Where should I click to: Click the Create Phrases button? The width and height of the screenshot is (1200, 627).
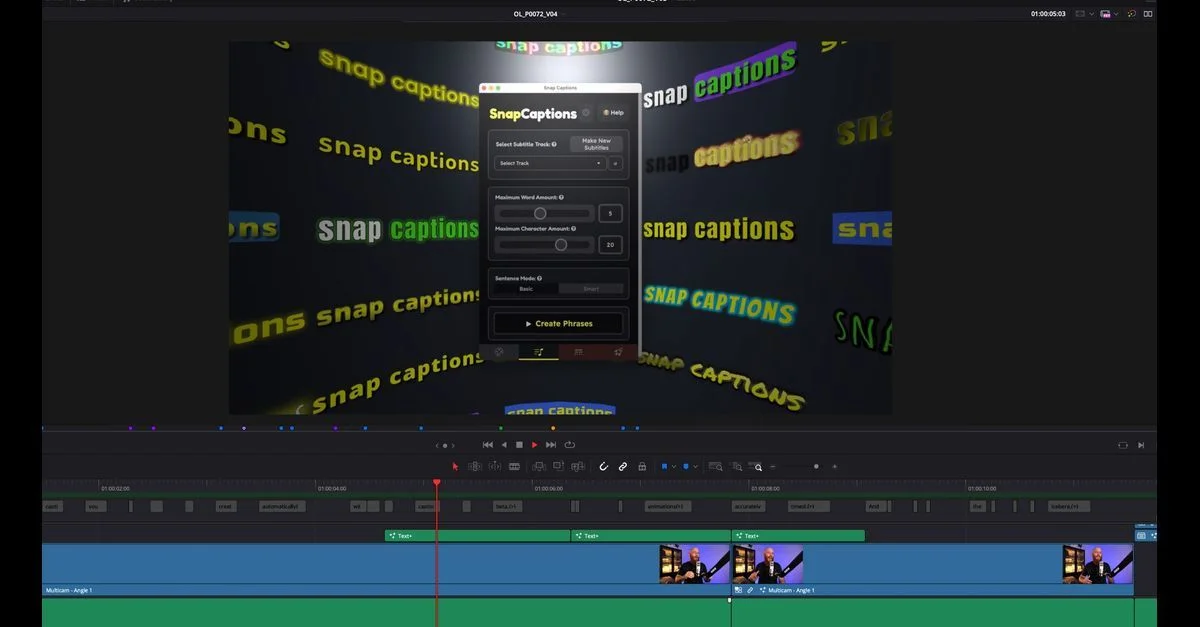tap(559, 323)
